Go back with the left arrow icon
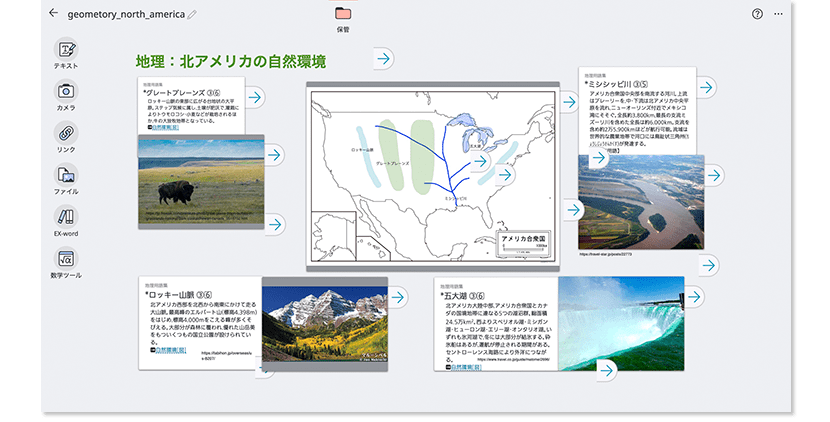This screenshot has width=830, height=422. tap(53, 13)
